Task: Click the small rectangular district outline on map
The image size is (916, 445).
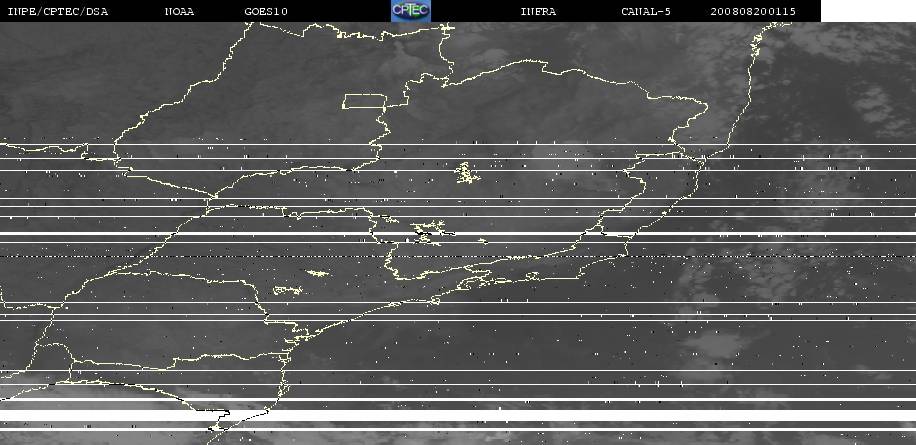Action: [x=365, y=101]
